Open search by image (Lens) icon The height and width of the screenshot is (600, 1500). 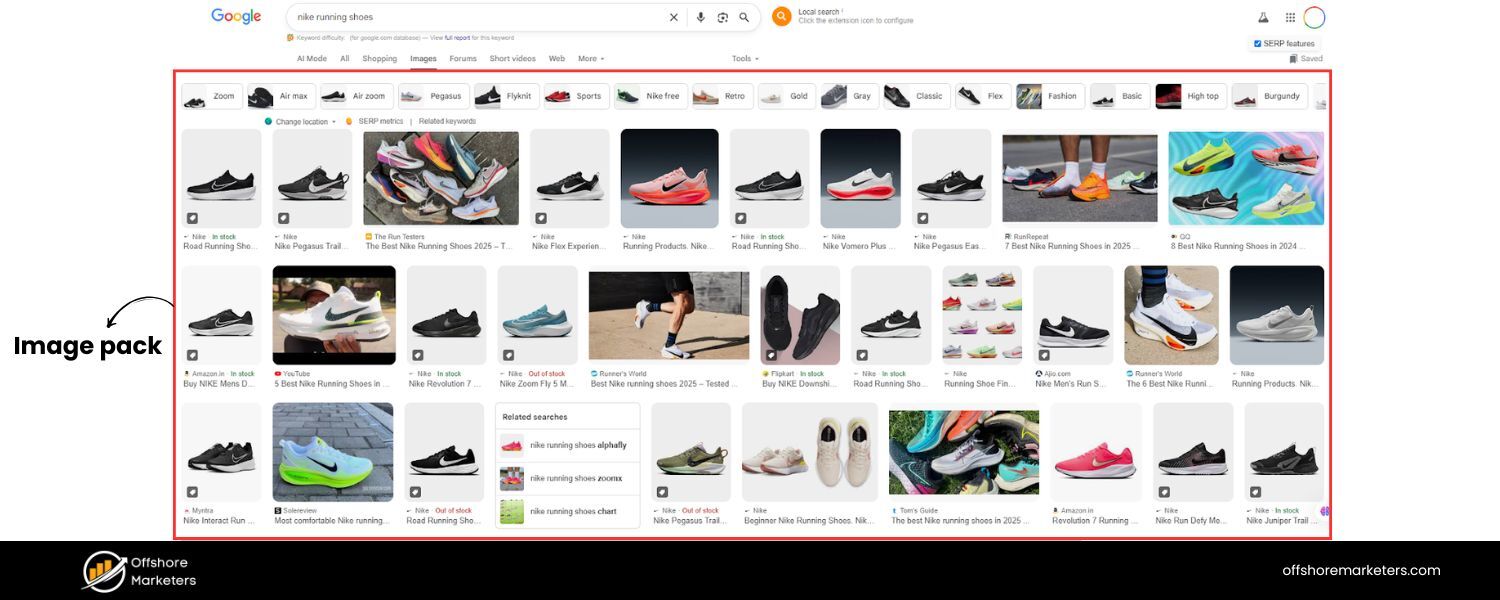[x=722, y=17]
